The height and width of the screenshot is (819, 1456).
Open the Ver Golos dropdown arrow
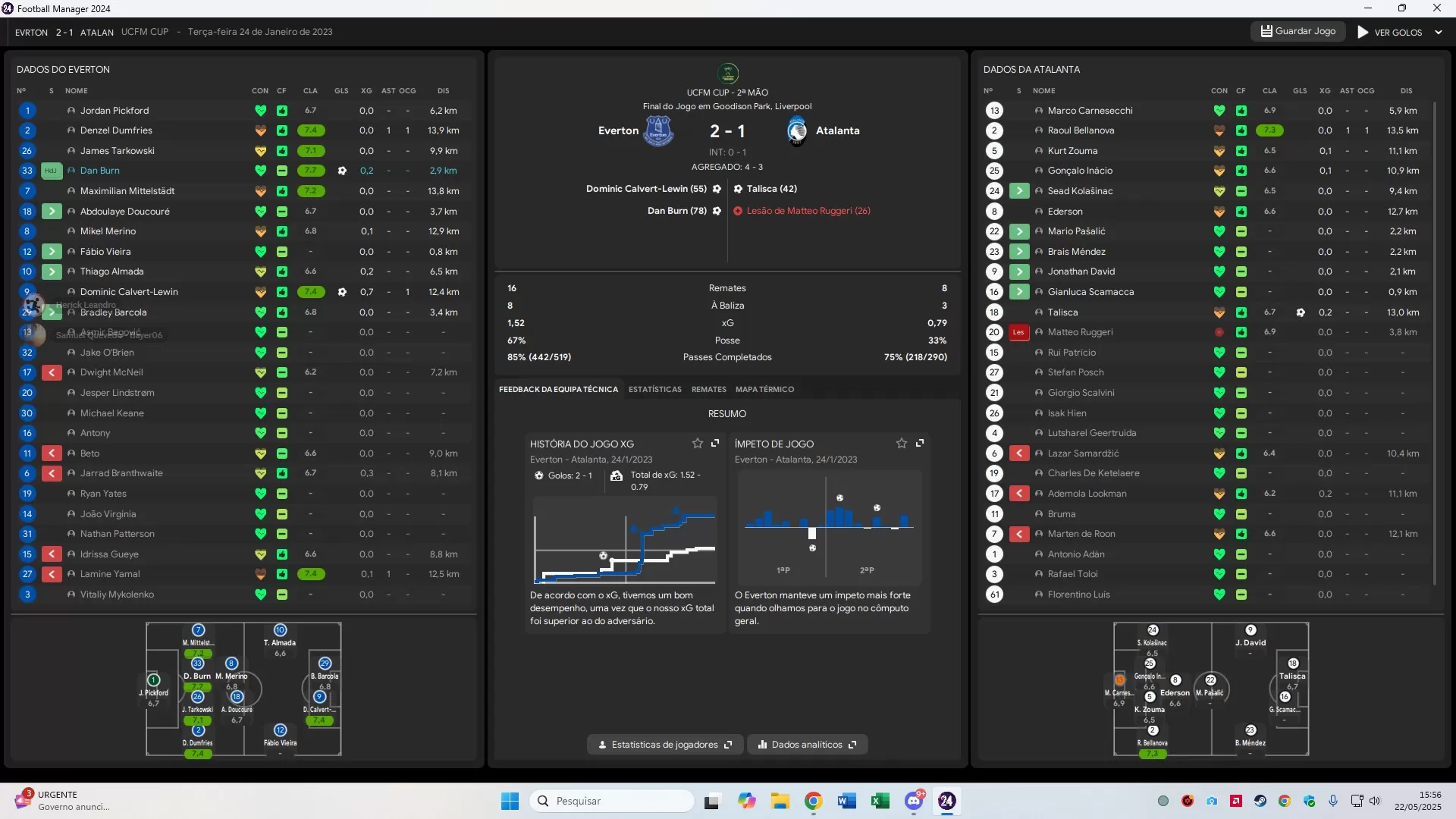(1439, 33)
